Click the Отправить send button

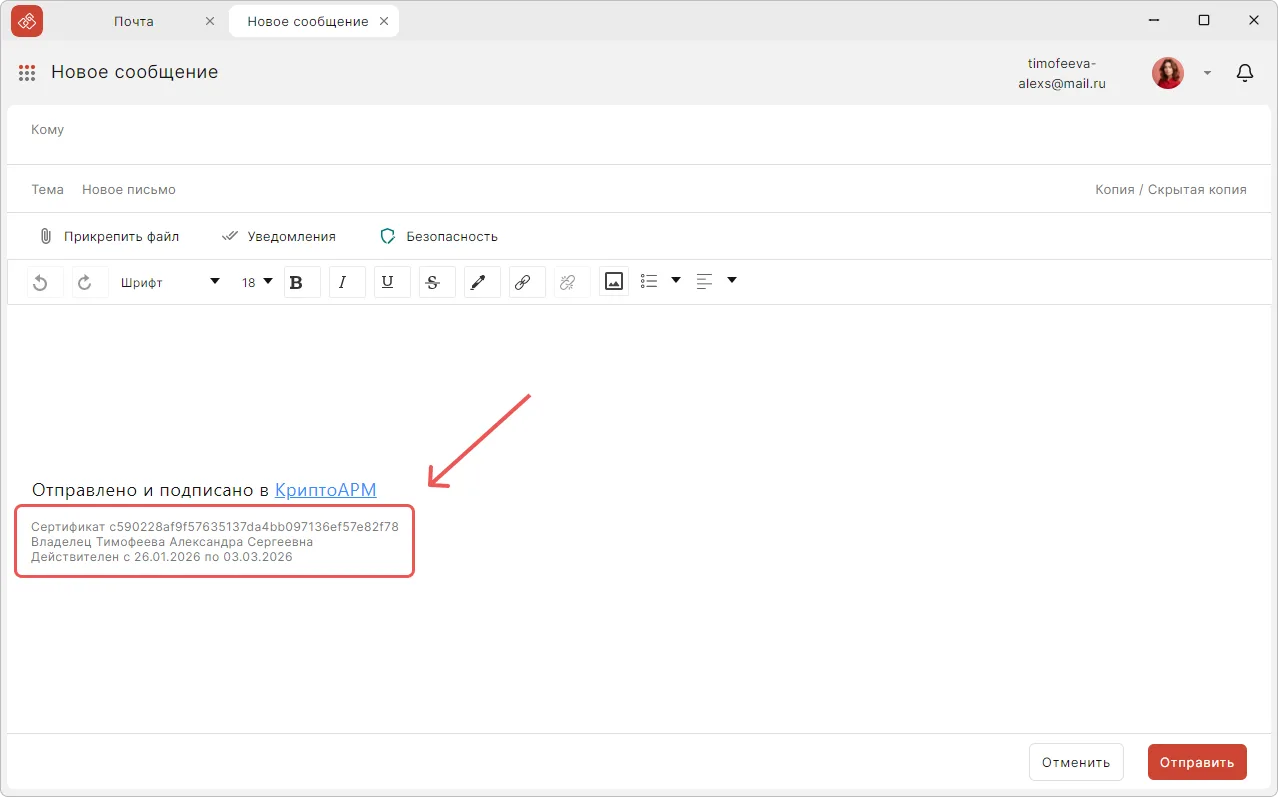(1197, 762)
